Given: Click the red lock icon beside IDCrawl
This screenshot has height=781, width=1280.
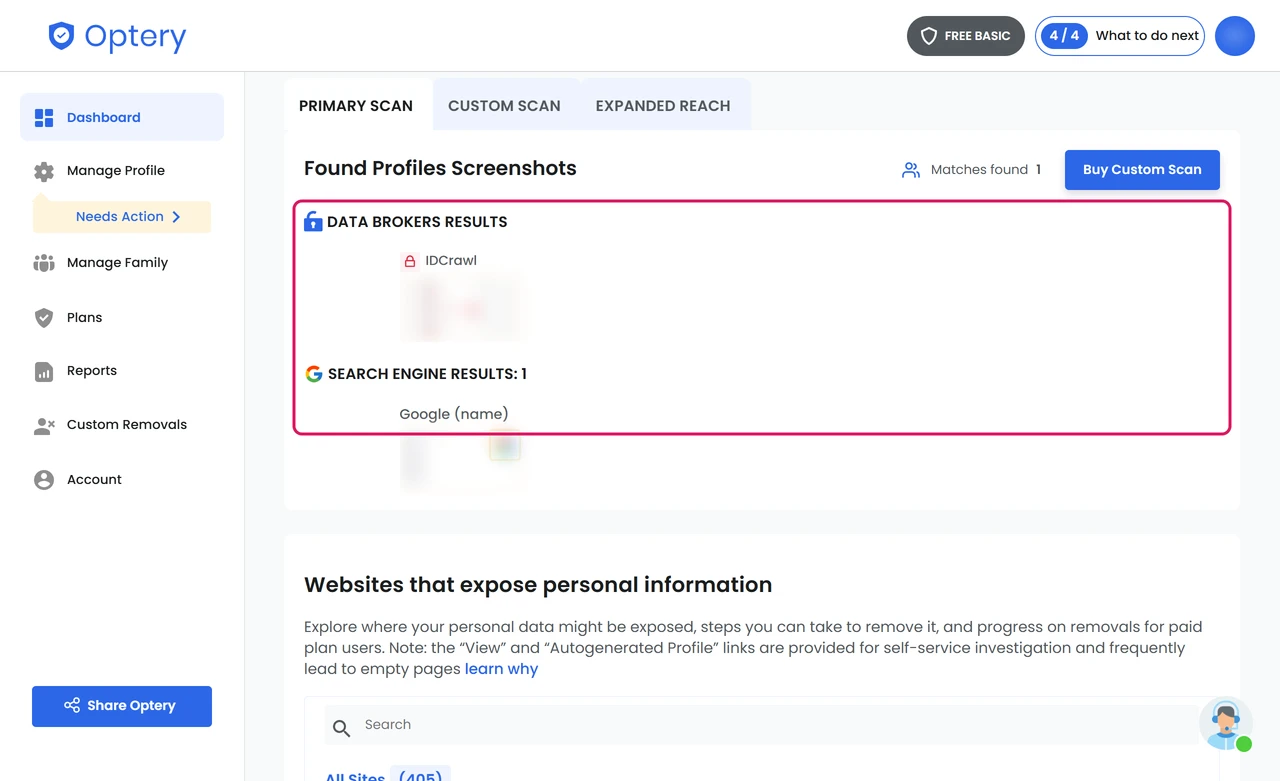Looking at the screenshot, I should click(x=409, y=261).
